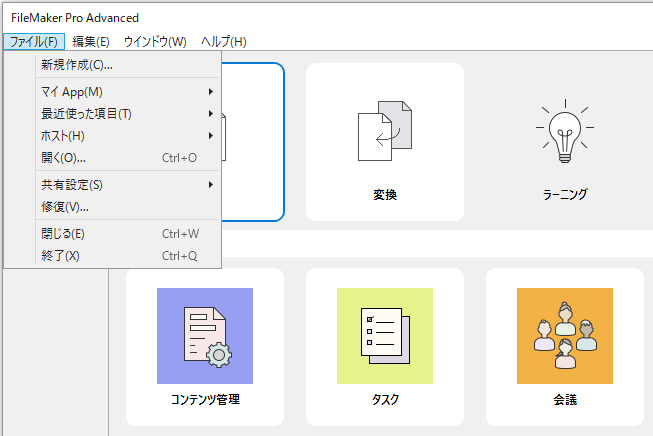Click the タスク label

385,399
